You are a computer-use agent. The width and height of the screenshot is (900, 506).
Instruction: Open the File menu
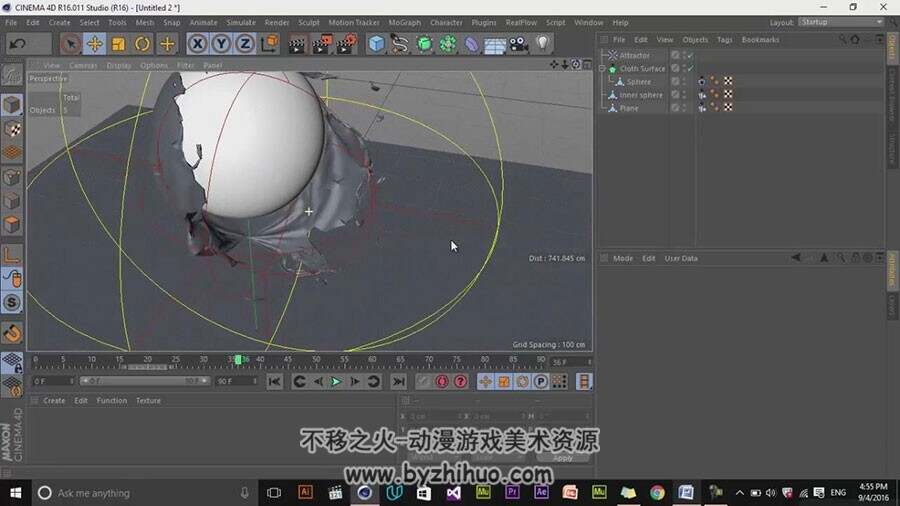pos(11,22)
